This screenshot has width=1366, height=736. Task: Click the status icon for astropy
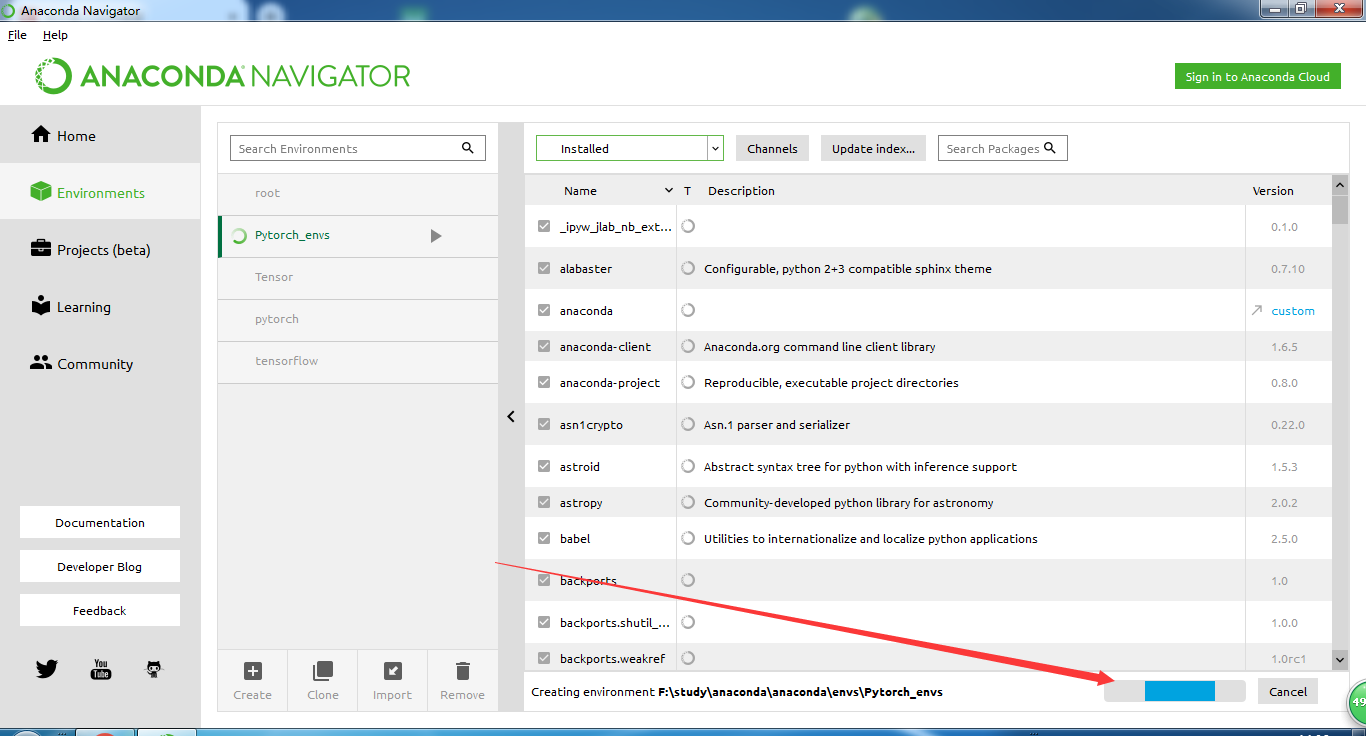(x=688, y=502)
